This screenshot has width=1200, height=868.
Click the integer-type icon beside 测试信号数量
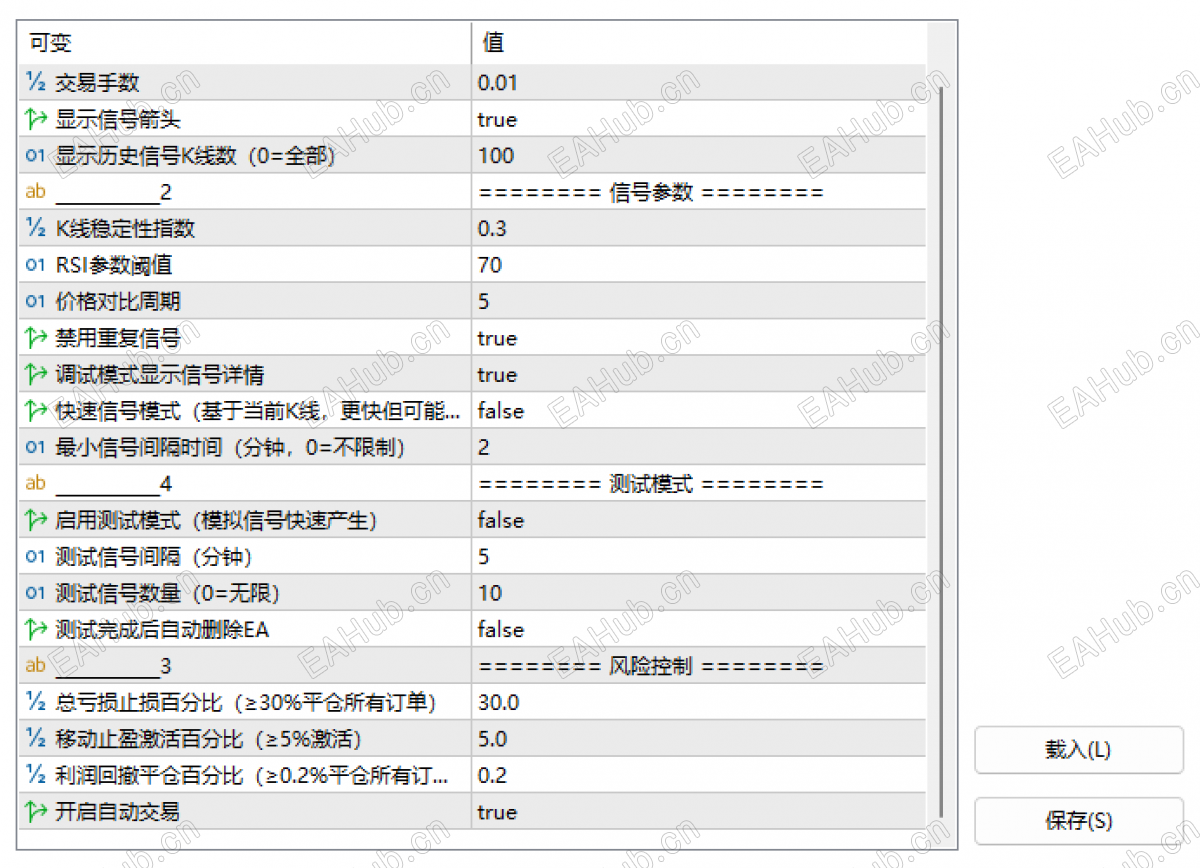pos(36,593)
